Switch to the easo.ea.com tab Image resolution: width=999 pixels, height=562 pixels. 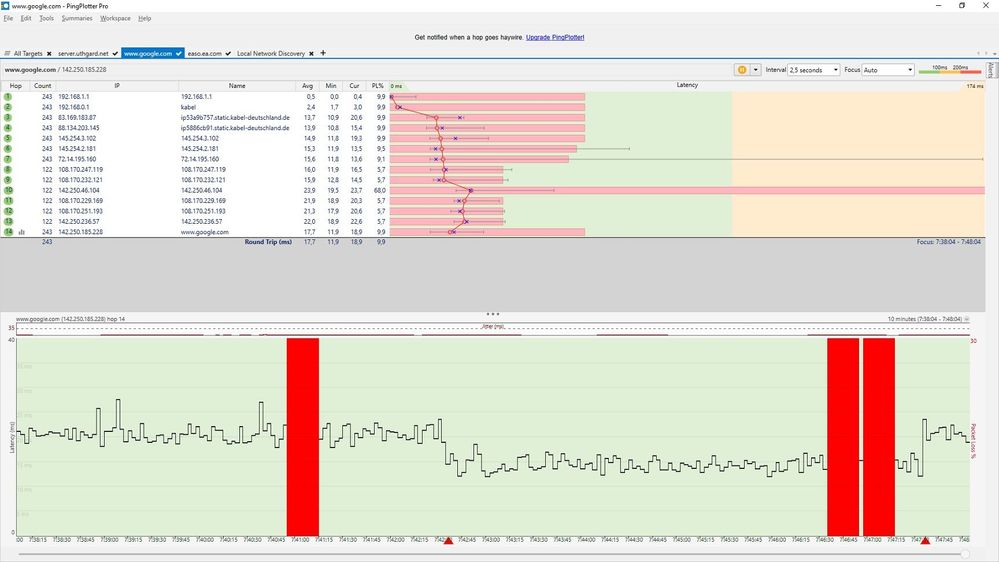point(205,54)
